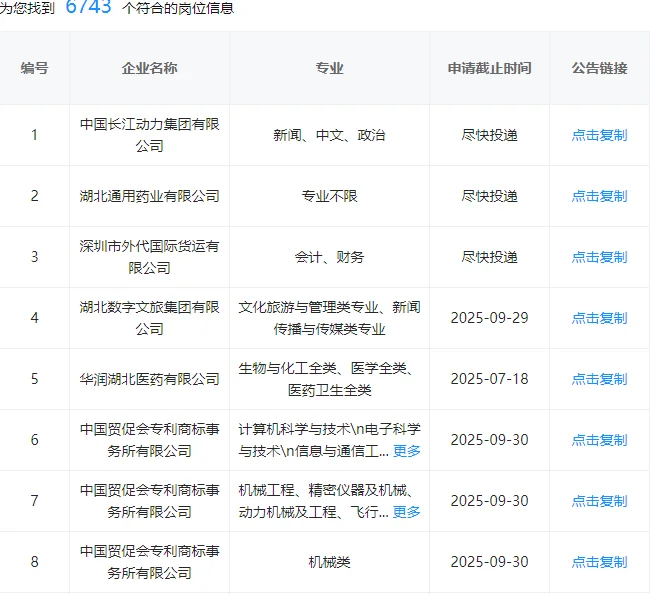This screenshot has width=650, height=594.
Task: Click deadline 2025-09-30 in row 6
Action: point(490,440)
